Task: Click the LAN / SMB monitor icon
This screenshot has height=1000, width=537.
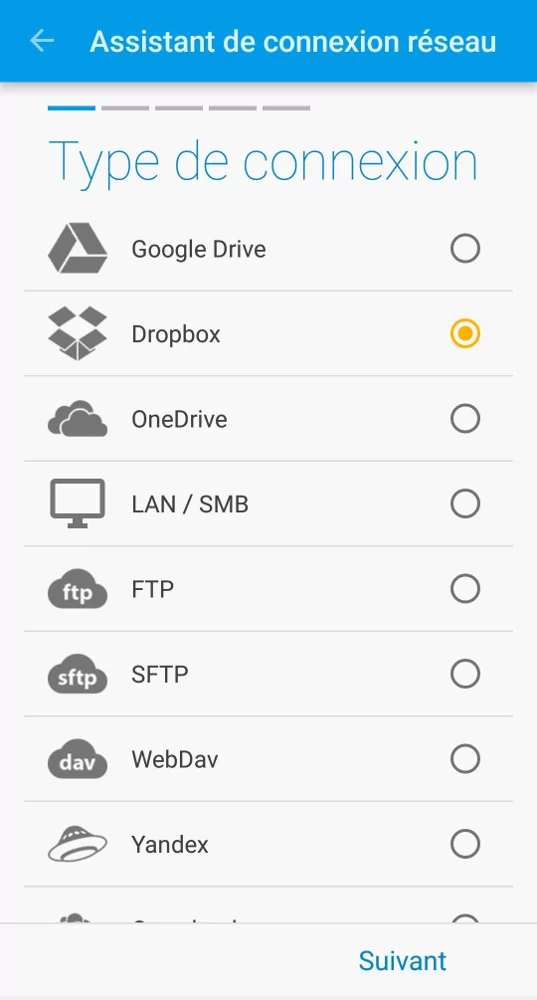Action: point(77,504)
